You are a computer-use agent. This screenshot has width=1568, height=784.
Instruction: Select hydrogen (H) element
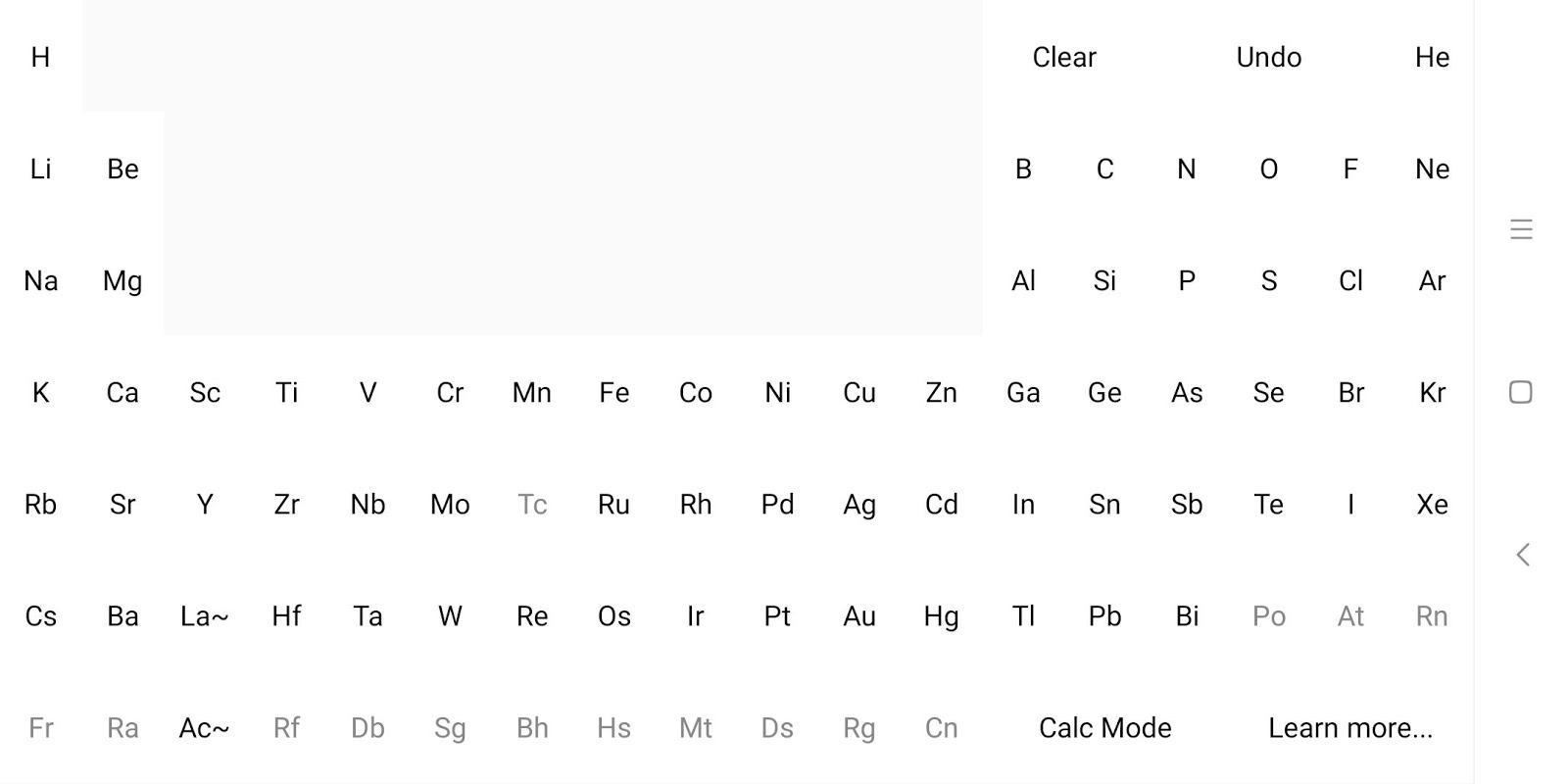tap(40, 58)
